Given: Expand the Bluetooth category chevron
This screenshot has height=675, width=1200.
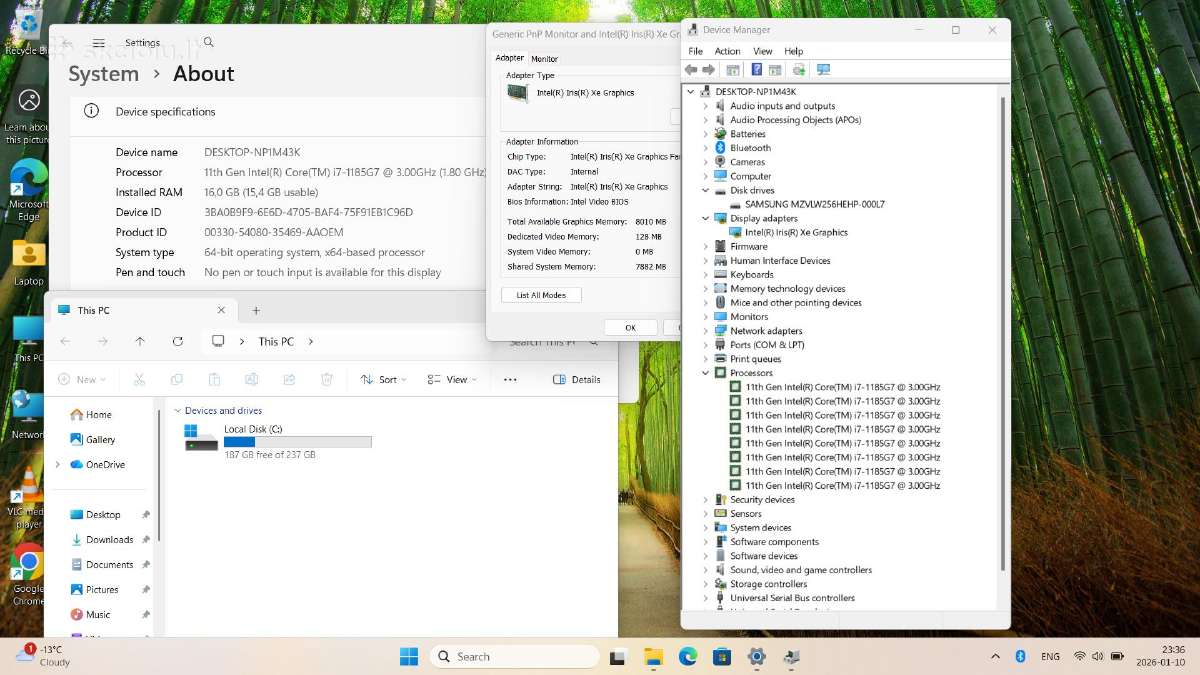Looking at the screenshot, I should coord(705,148).
